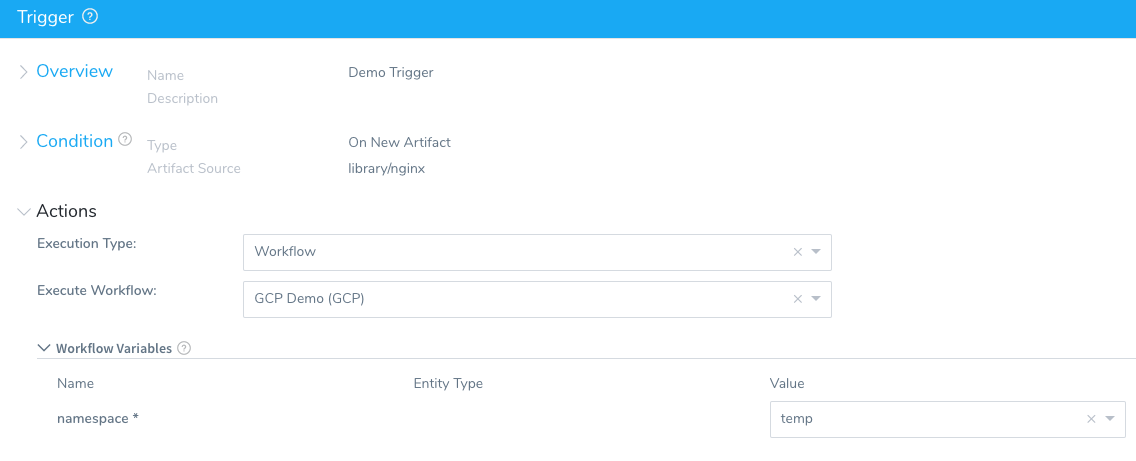This screenshot has width=1136, height=461.
Task: Open the Execute Workflow dropdown arrow
Action: point(816,299)
